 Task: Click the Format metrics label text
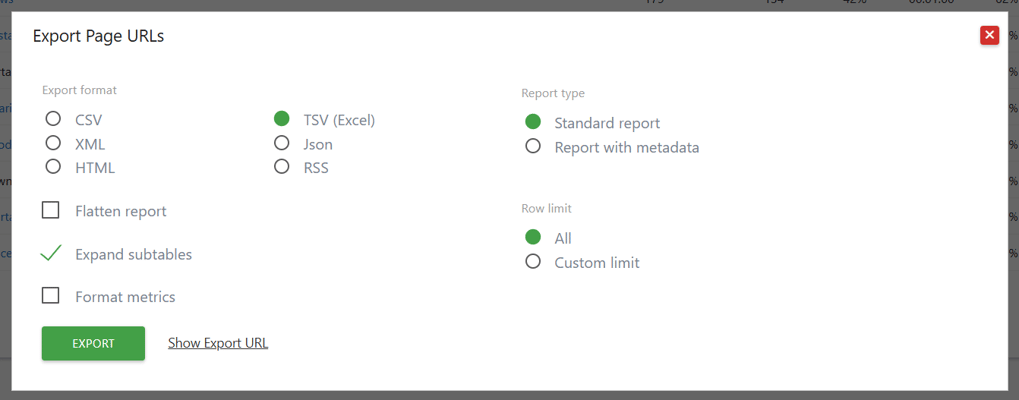[125, 297]
